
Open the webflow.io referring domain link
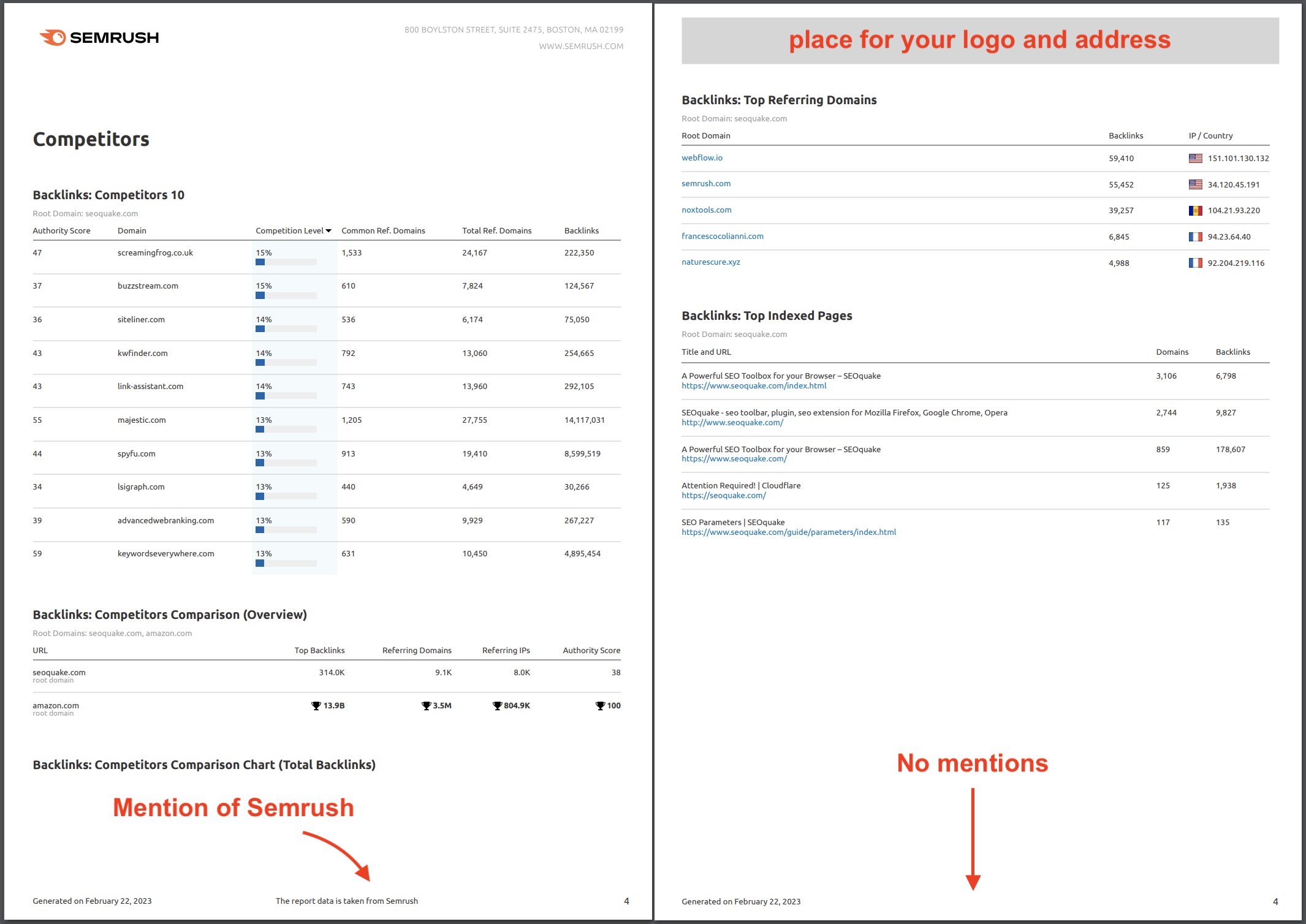[702, 157]
